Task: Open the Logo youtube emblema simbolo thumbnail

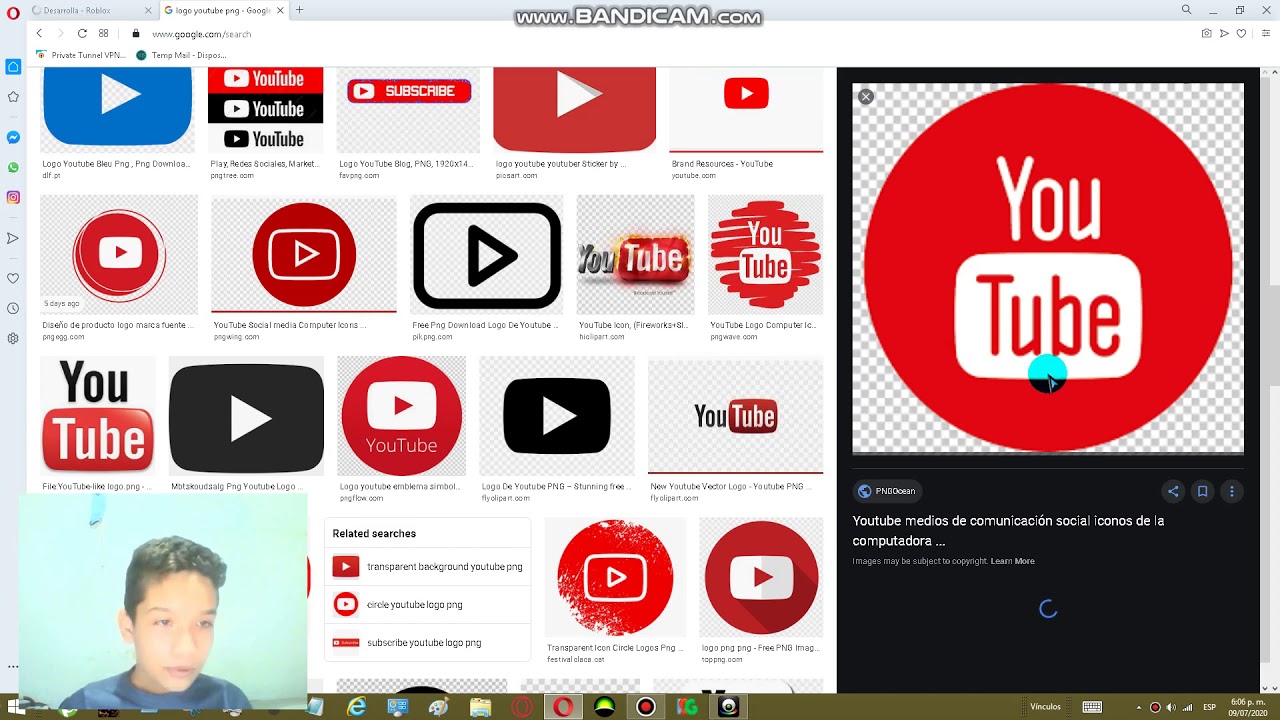Action: [401, 415]
